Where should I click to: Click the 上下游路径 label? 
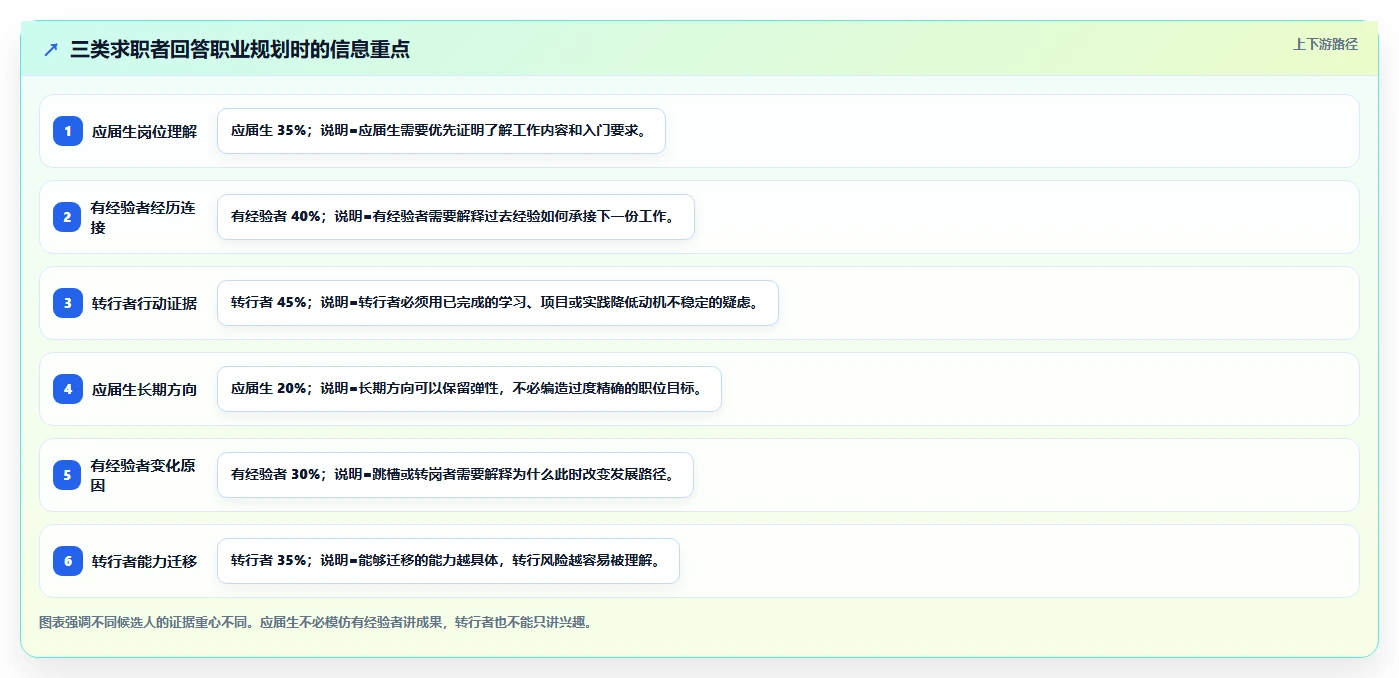pos(1325,44)
